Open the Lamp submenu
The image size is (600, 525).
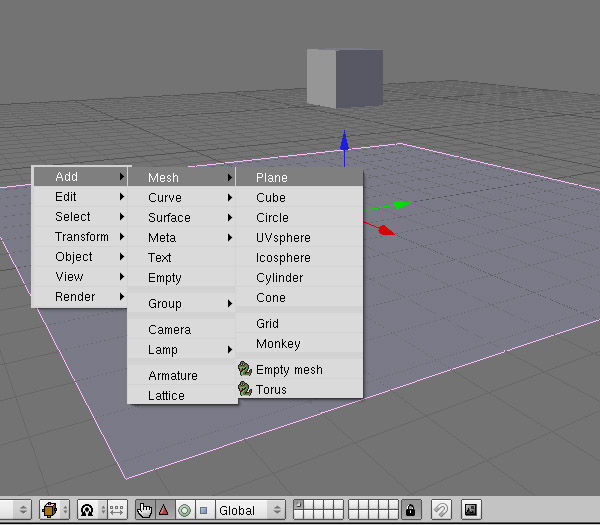tap(181, 349)
